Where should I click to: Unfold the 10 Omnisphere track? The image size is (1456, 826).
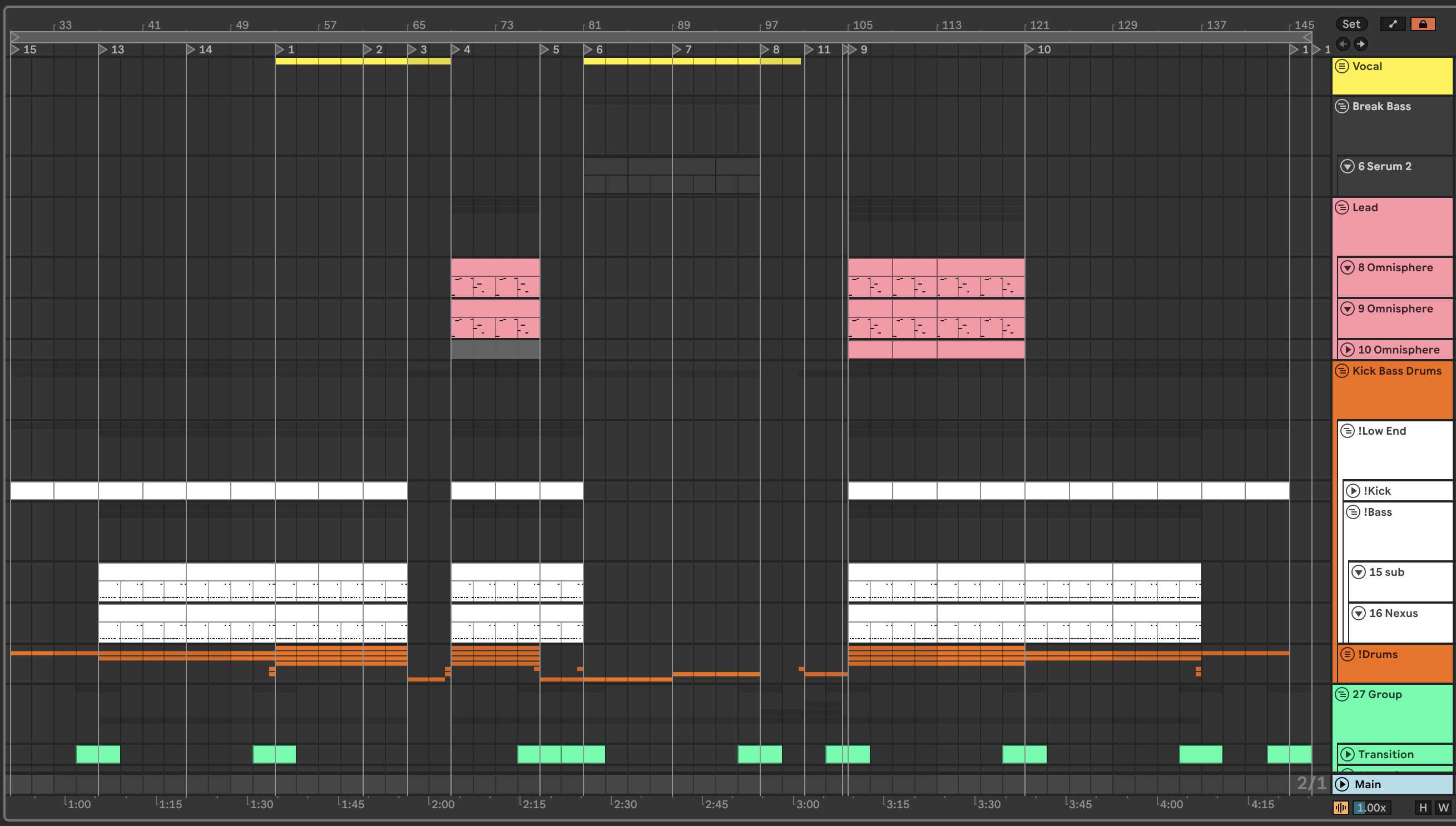coord(1347,350)
